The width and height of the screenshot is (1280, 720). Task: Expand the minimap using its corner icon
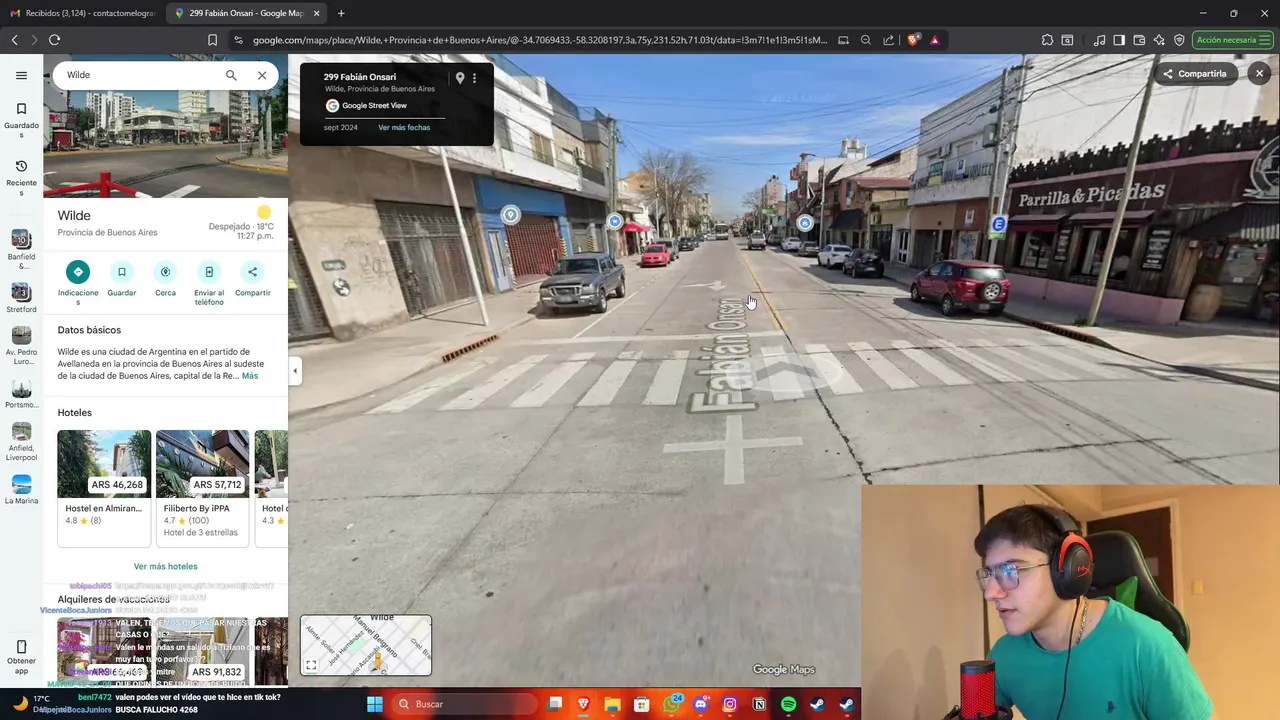pyautogui.click(x=311, y=665)
